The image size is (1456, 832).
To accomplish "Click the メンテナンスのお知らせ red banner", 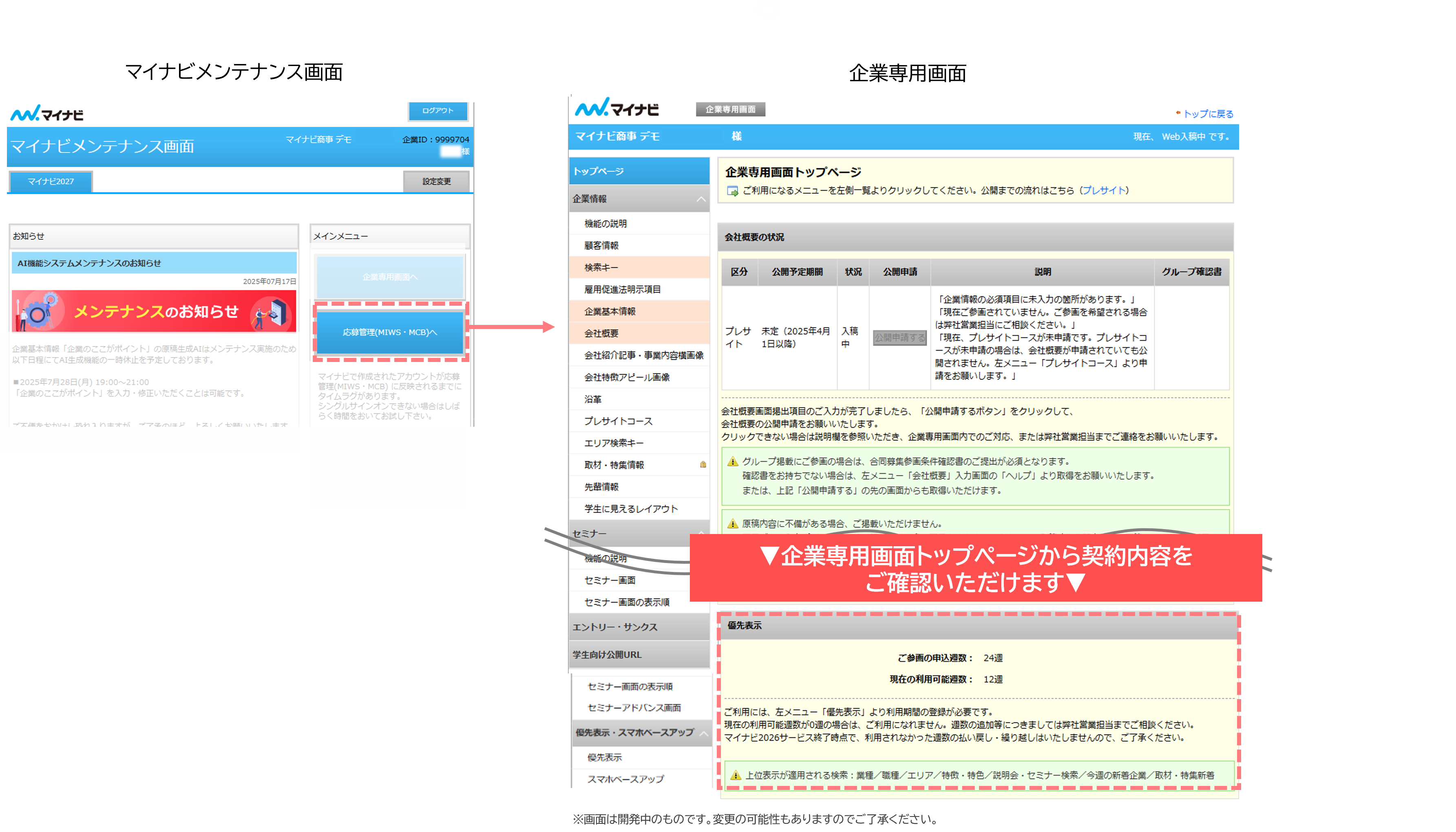I will (x=154, y=311).
